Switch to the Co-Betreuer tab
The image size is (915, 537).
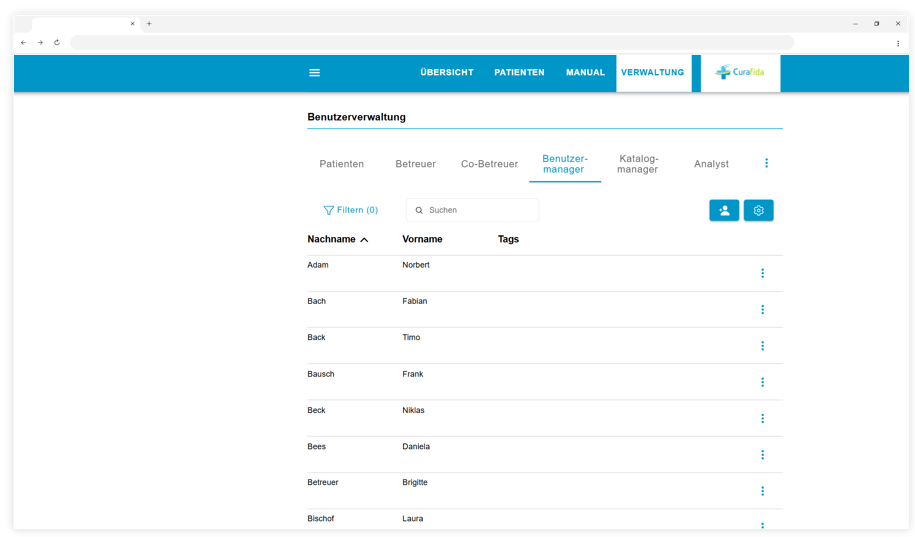(490, 164)
